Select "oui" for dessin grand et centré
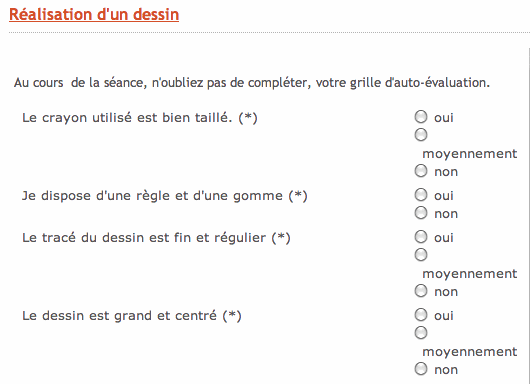Image resolution: width=530 pixels, height=384 pixels. (x=421, y=314)
